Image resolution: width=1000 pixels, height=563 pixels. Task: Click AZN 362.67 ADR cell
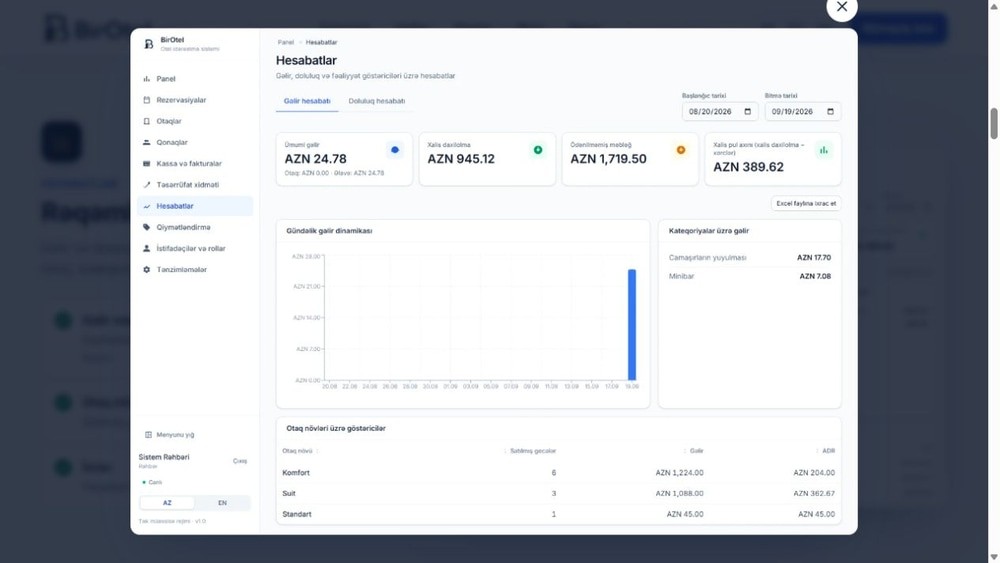pyautogui.click(x=814, y=494)
